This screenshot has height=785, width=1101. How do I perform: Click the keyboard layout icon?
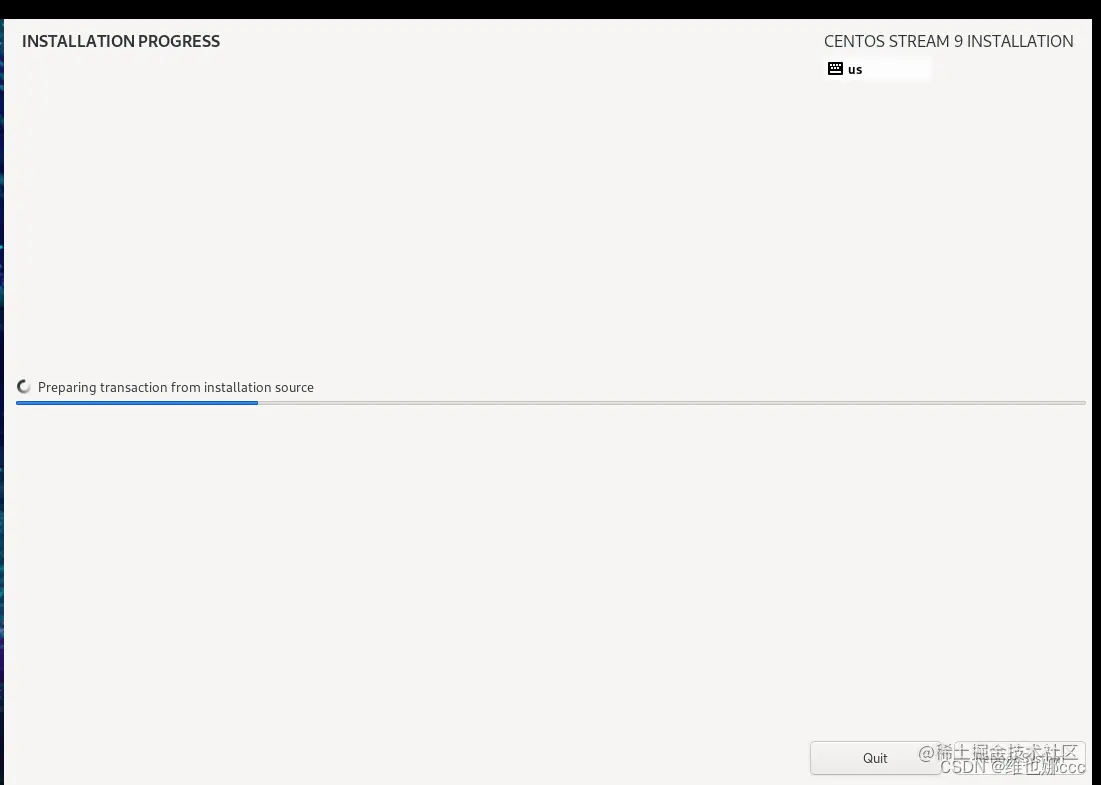click(835, 69)
